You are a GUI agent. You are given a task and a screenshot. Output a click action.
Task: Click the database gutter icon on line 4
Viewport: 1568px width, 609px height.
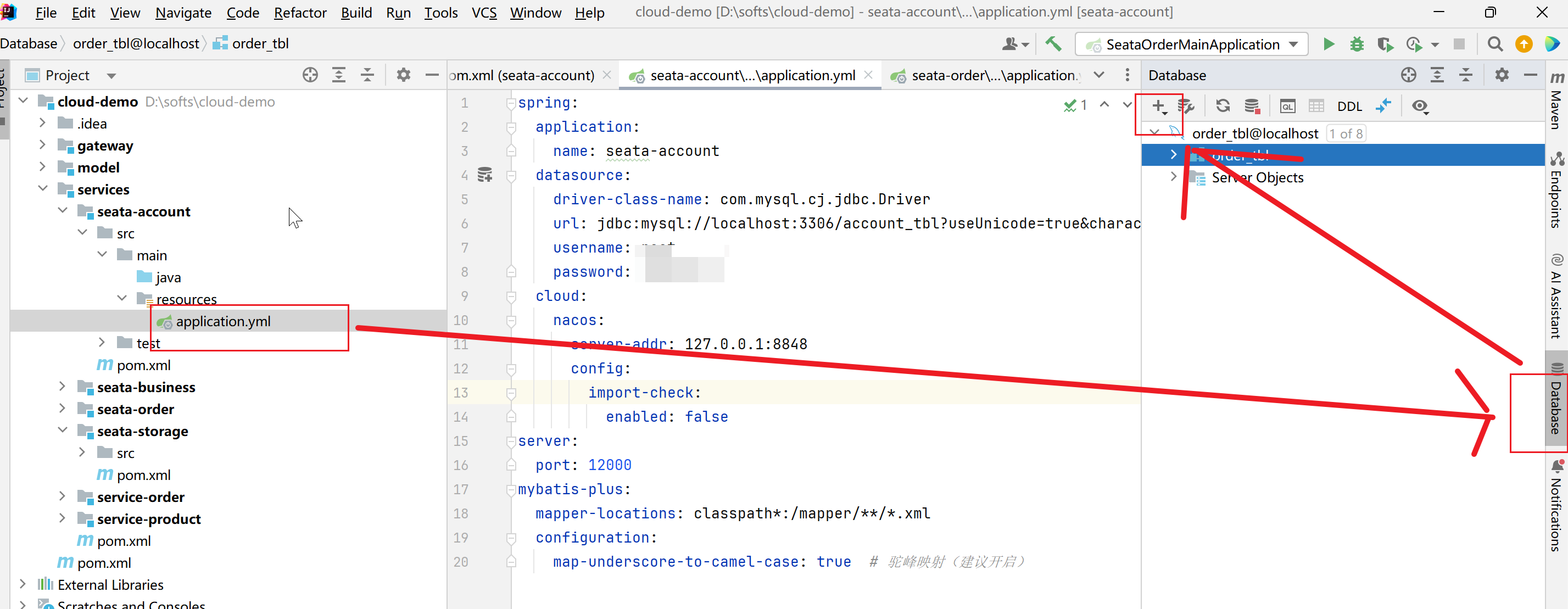coord(484,175)
